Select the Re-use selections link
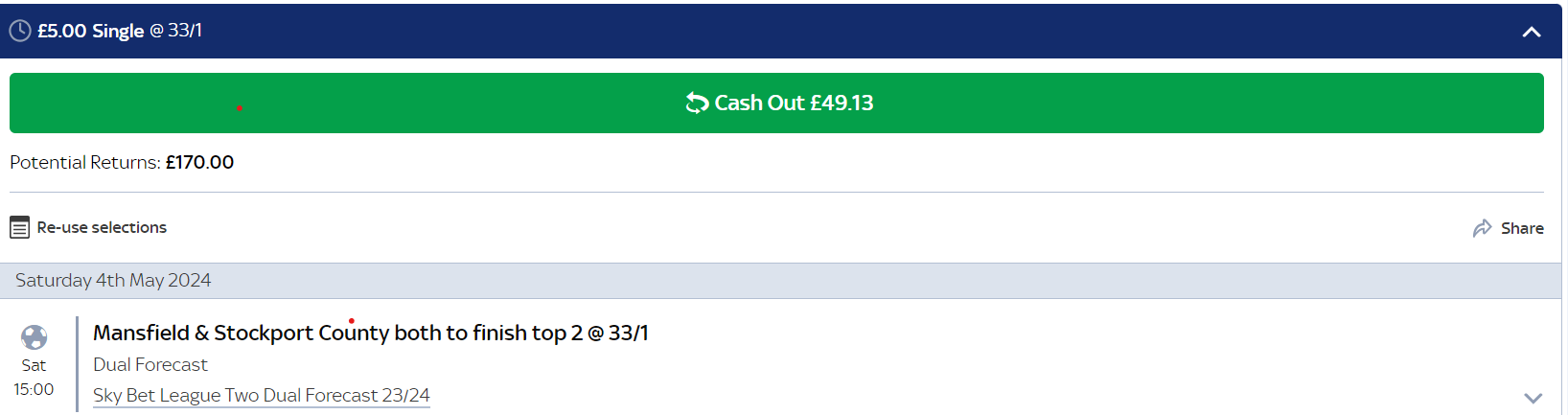This screenshot has height=415, width=1568. tap(102, 227)
